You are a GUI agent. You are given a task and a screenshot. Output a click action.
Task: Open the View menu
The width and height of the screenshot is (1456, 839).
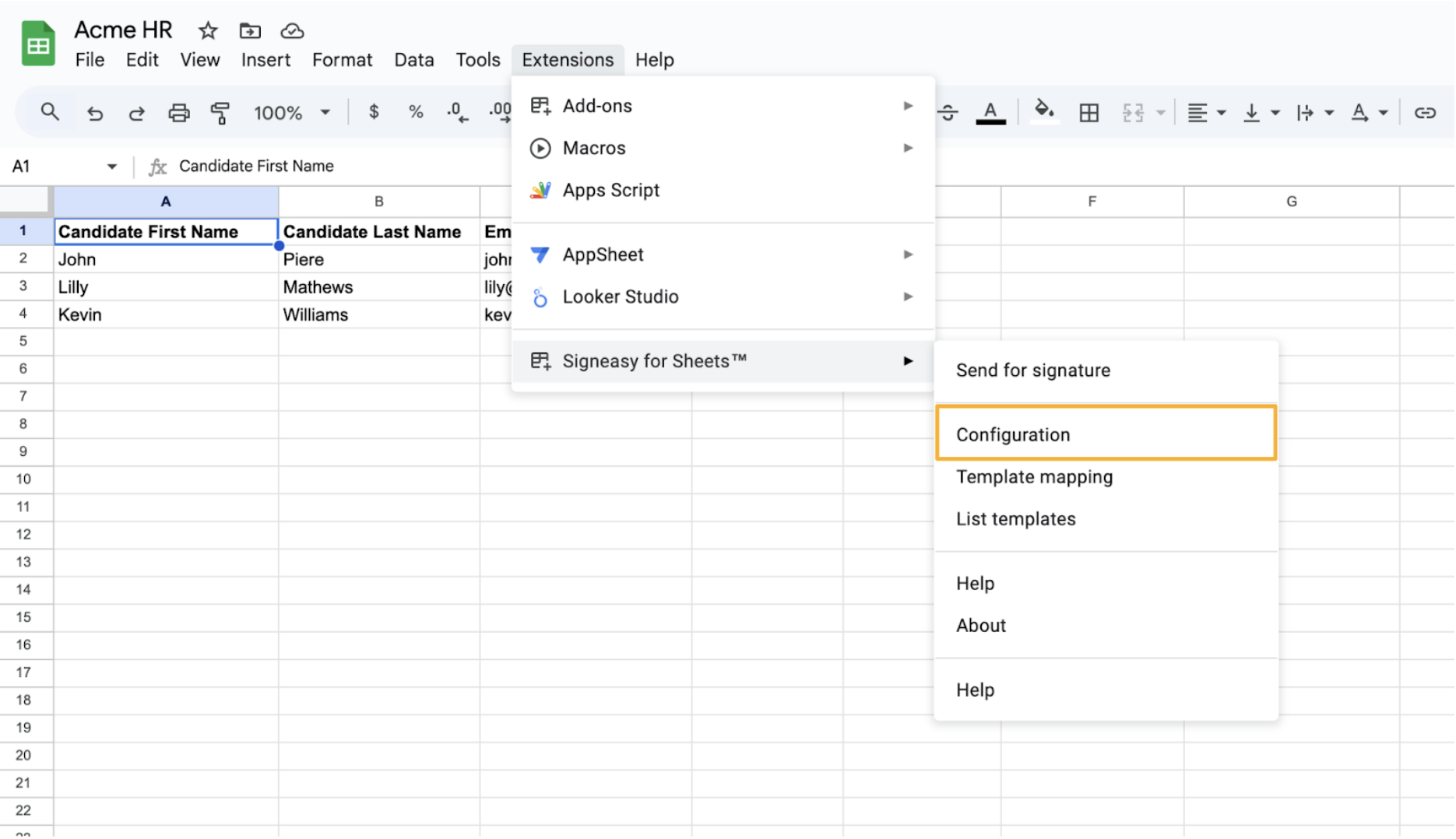tap(200, 60)
